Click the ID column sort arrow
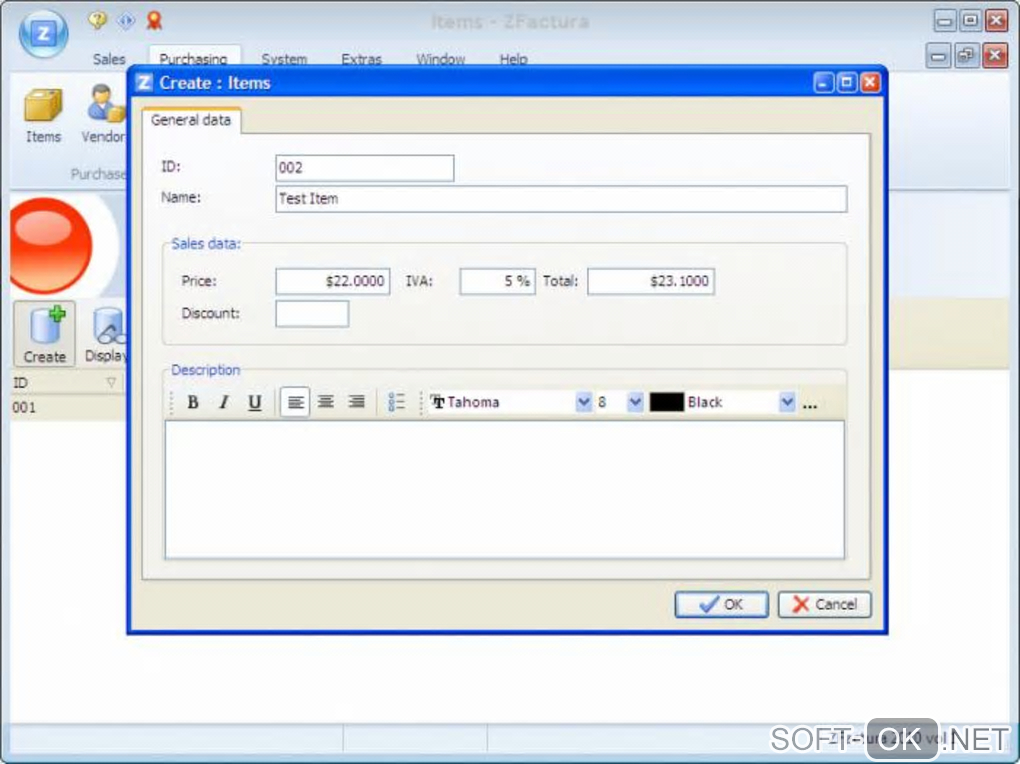Viewport: 1020px width, 764px height. click(x=111, y=383)
